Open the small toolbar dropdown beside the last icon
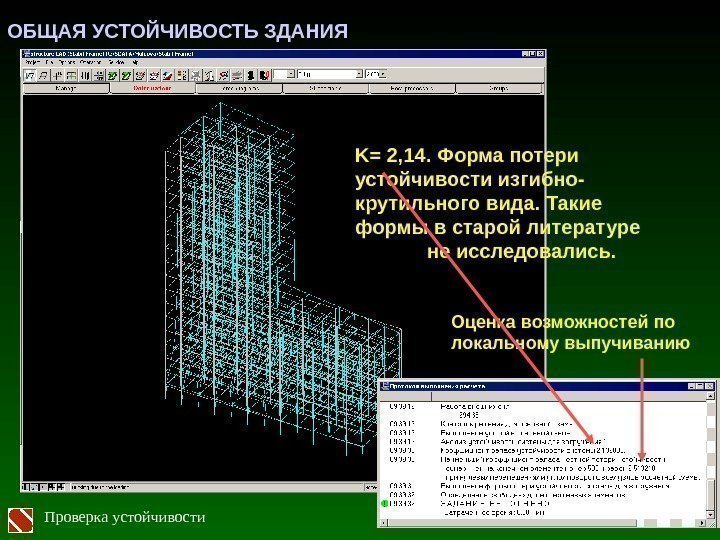The image size is (720, 540). (284, 74)
